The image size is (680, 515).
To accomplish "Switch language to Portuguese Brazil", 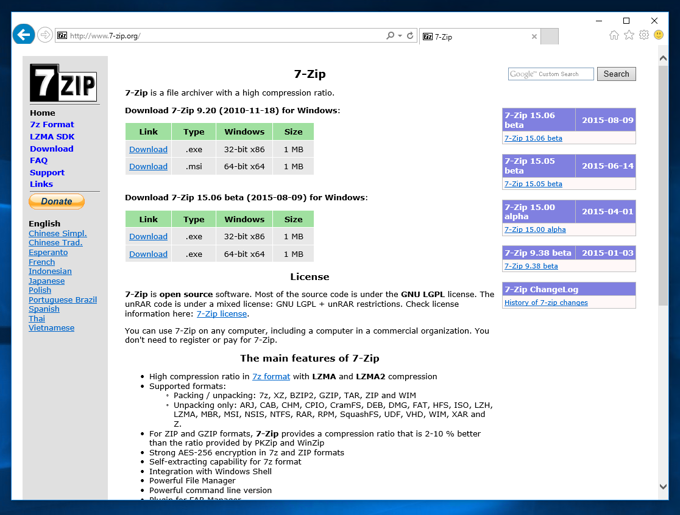I will pyautogui.click(x=63, y=300).
